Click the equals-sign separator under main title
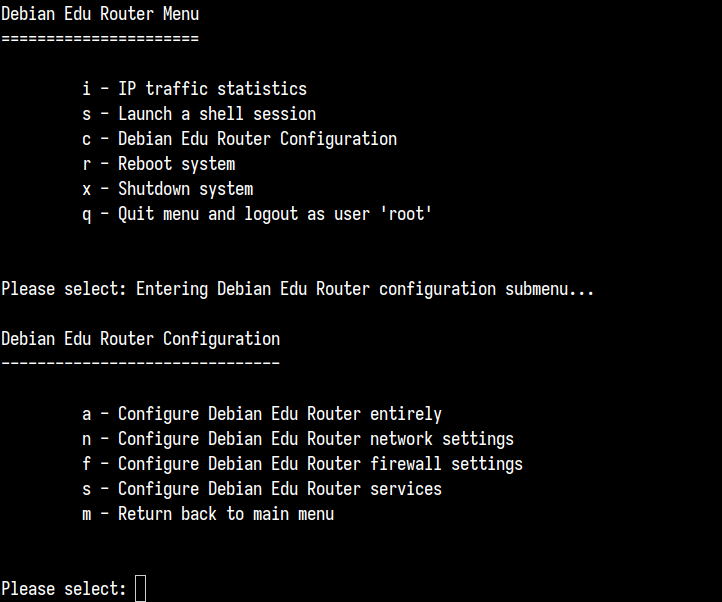 (100, 38)
